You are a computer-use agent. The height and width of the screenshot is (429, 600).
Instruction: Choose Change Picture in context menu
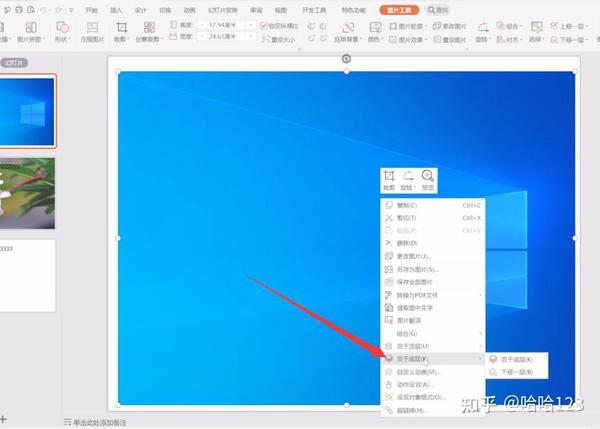pyautogui.click(x=433, y=256)
